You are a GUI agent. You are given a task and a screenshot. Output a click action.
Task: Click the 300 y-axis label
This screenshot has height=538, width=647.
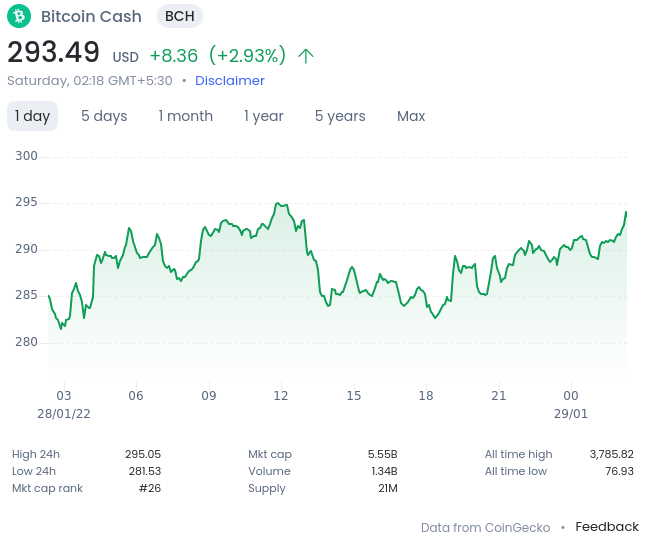pos(26,156)
